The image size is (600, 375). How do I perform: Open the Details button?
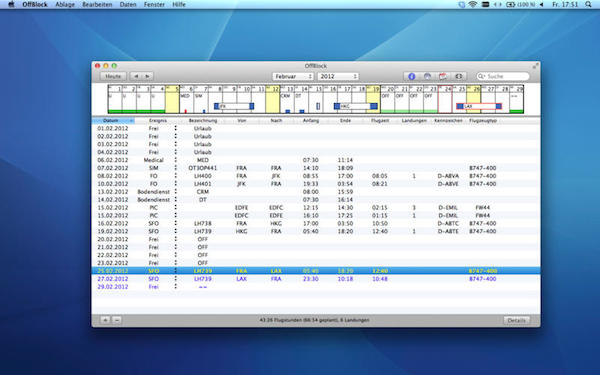tap(516, 320)
